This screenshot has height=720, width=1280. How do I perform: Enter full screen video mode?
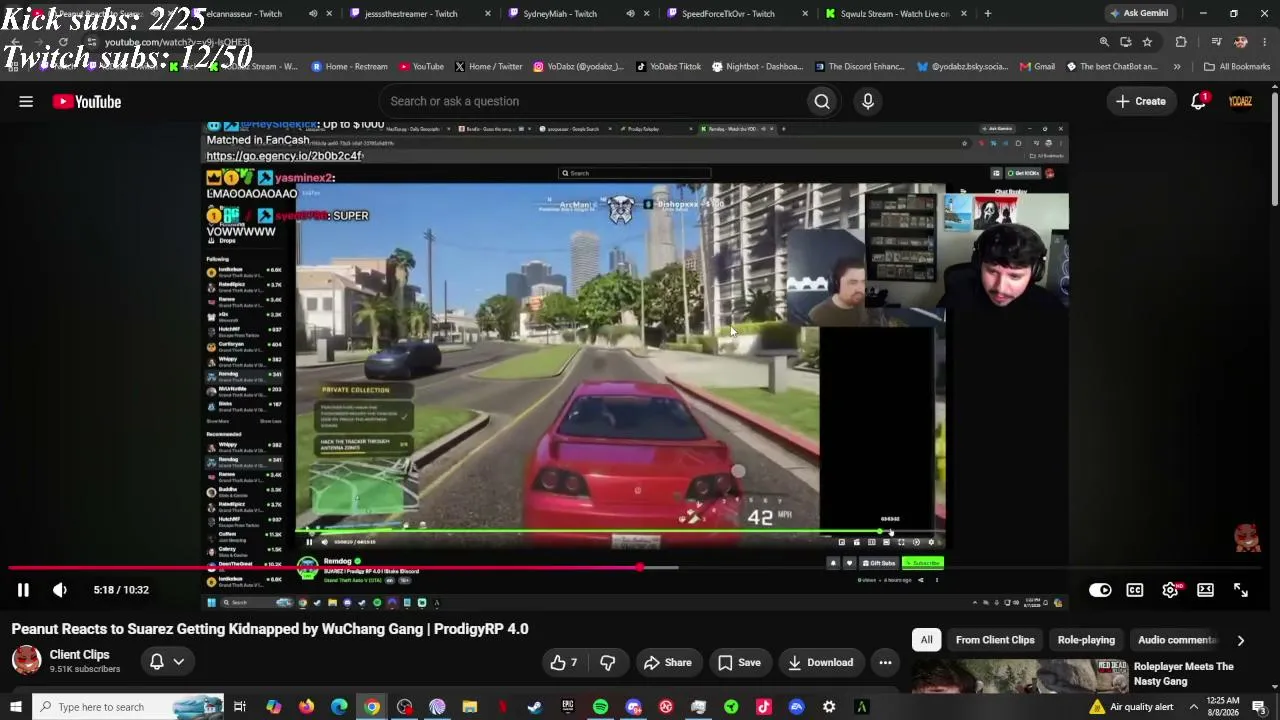tap(1241, 590)
